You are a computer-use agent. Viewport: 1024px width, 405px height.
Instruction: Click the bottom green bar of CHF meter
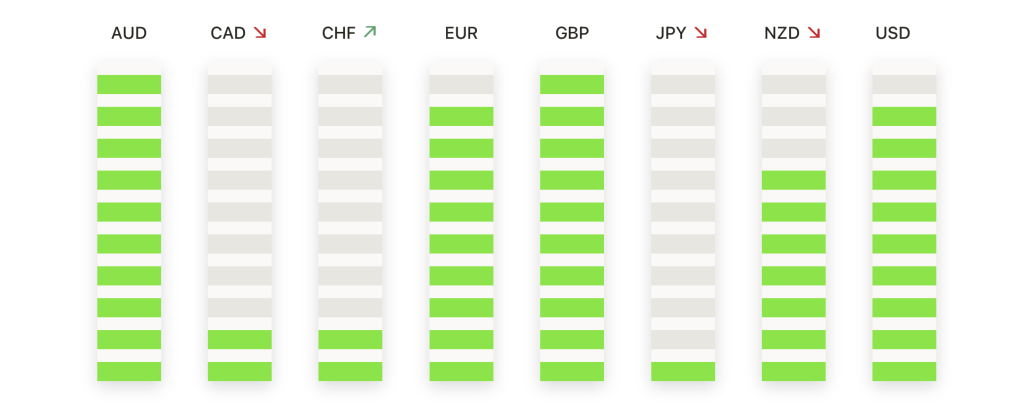[x=351, y=371]
